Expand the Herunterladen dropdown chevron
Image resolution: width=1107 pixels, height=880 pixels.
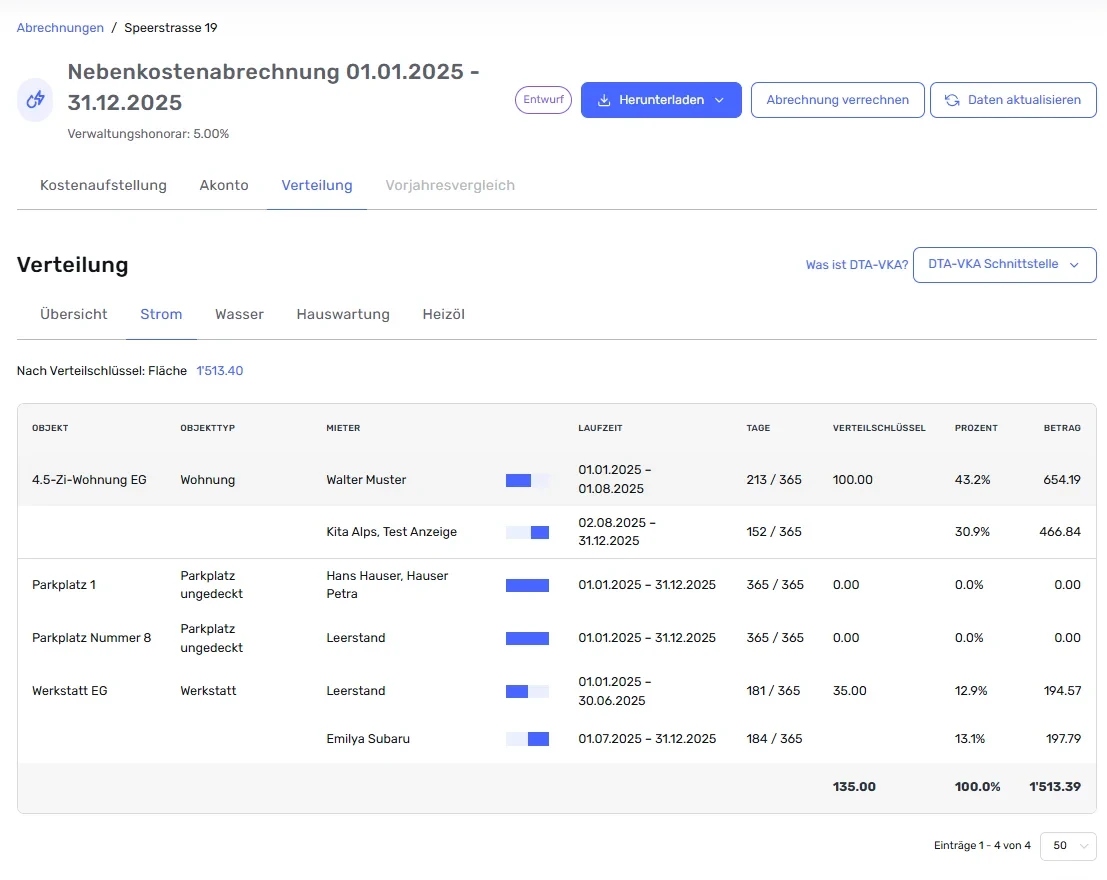[719, 100]
